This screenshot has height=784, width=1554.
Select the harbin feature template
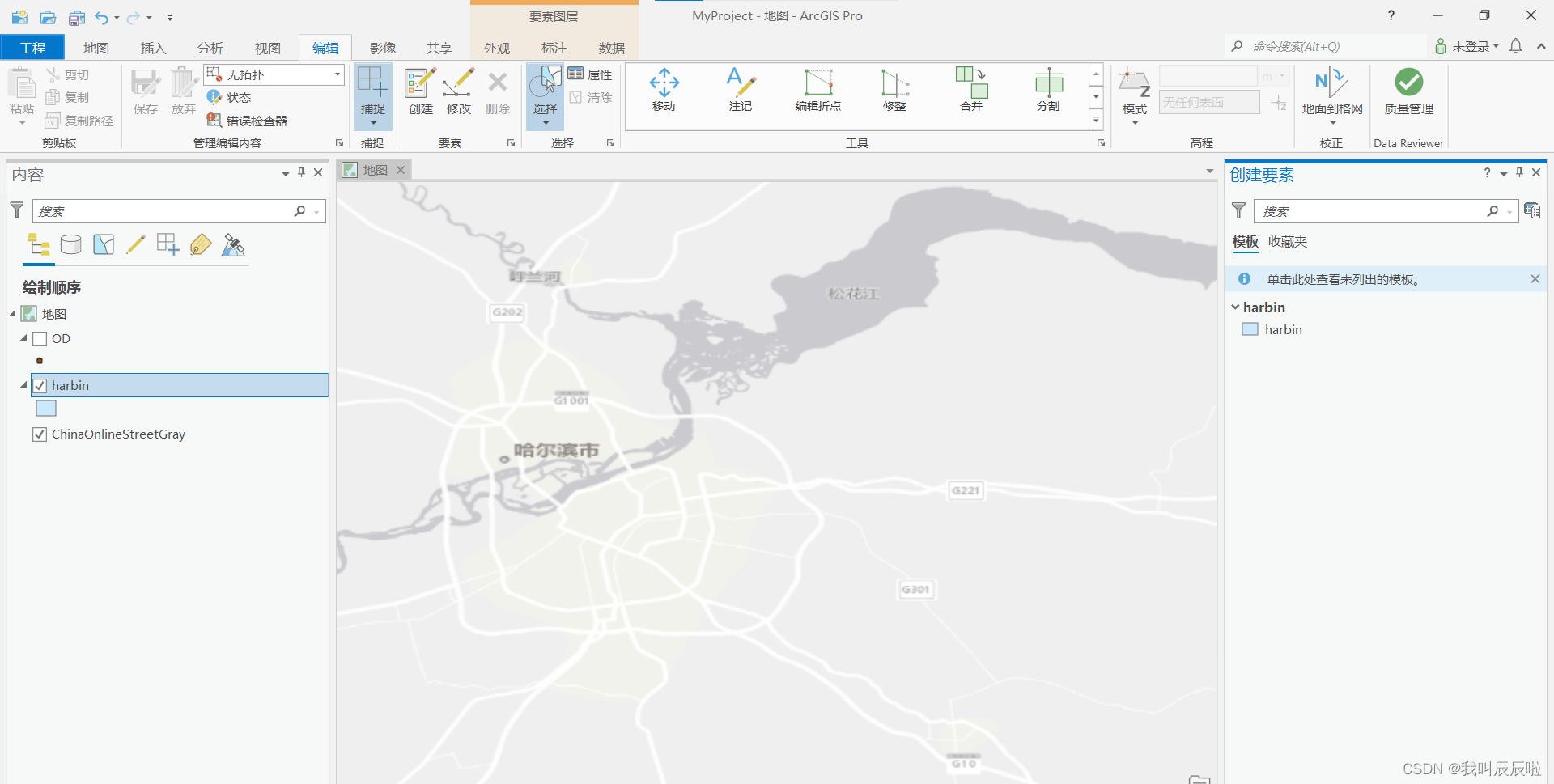point(1283,329)
